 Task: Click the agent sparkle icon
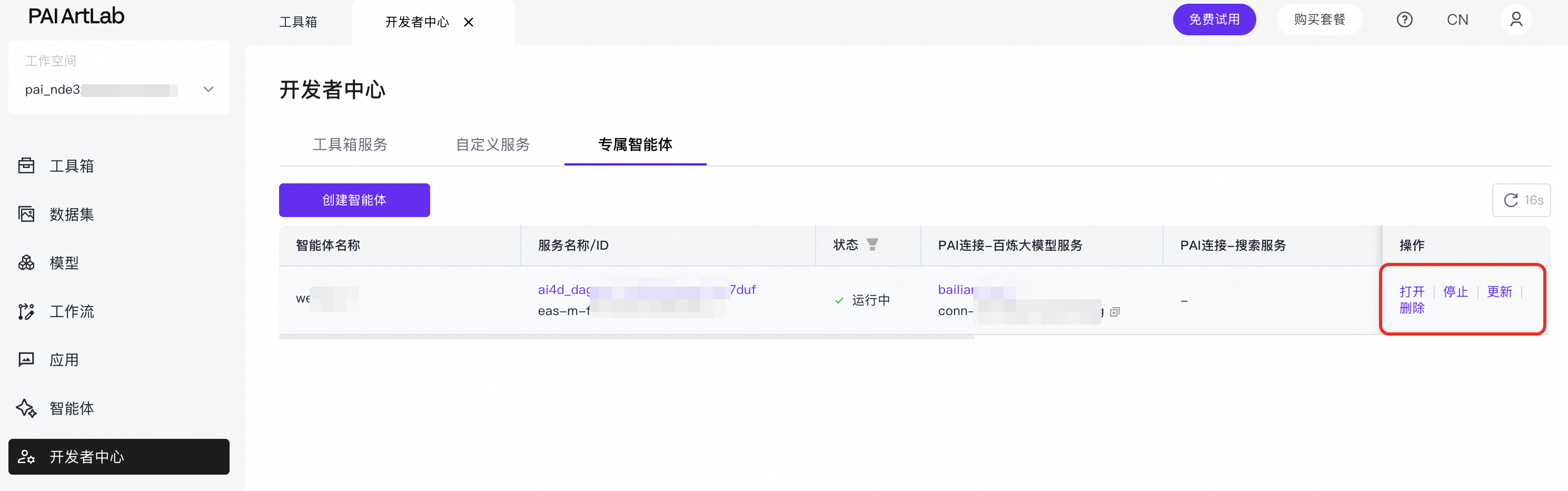[x=26, y=408]
